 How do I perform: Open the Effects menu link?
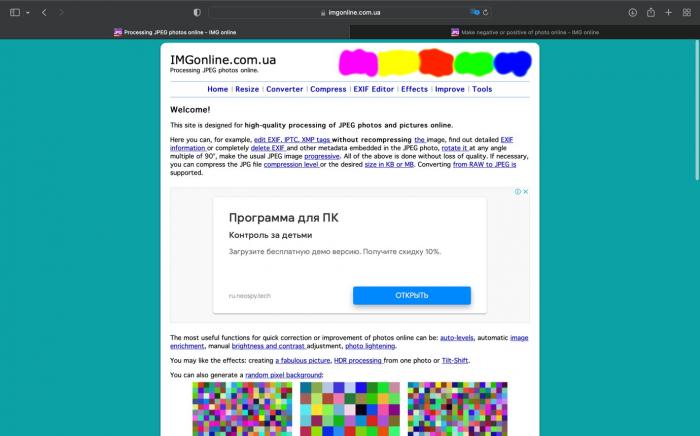pyautogui.click(x=414, y=89)
